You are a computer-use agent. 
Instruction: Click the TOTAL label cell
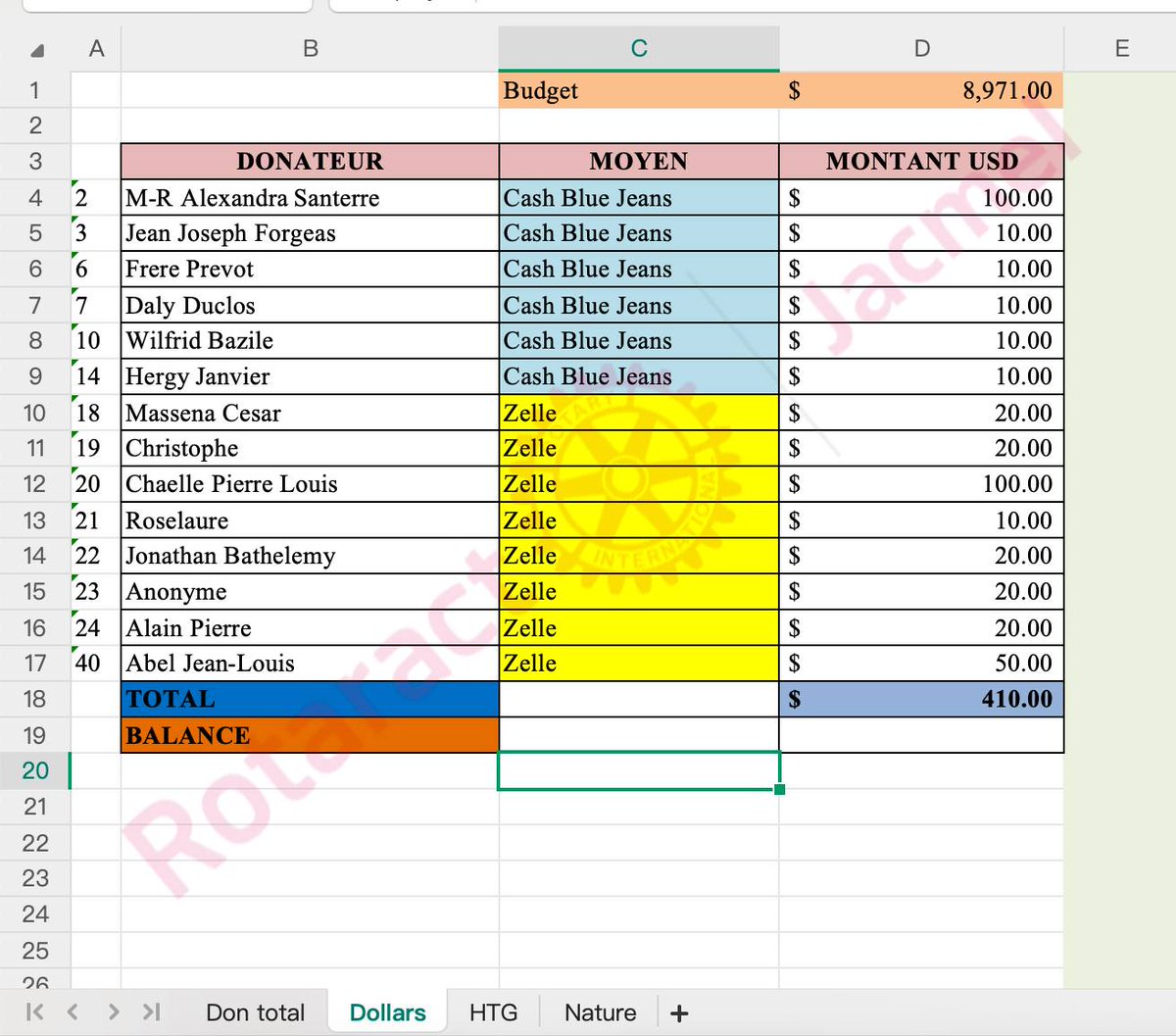(x=310, y=699)
